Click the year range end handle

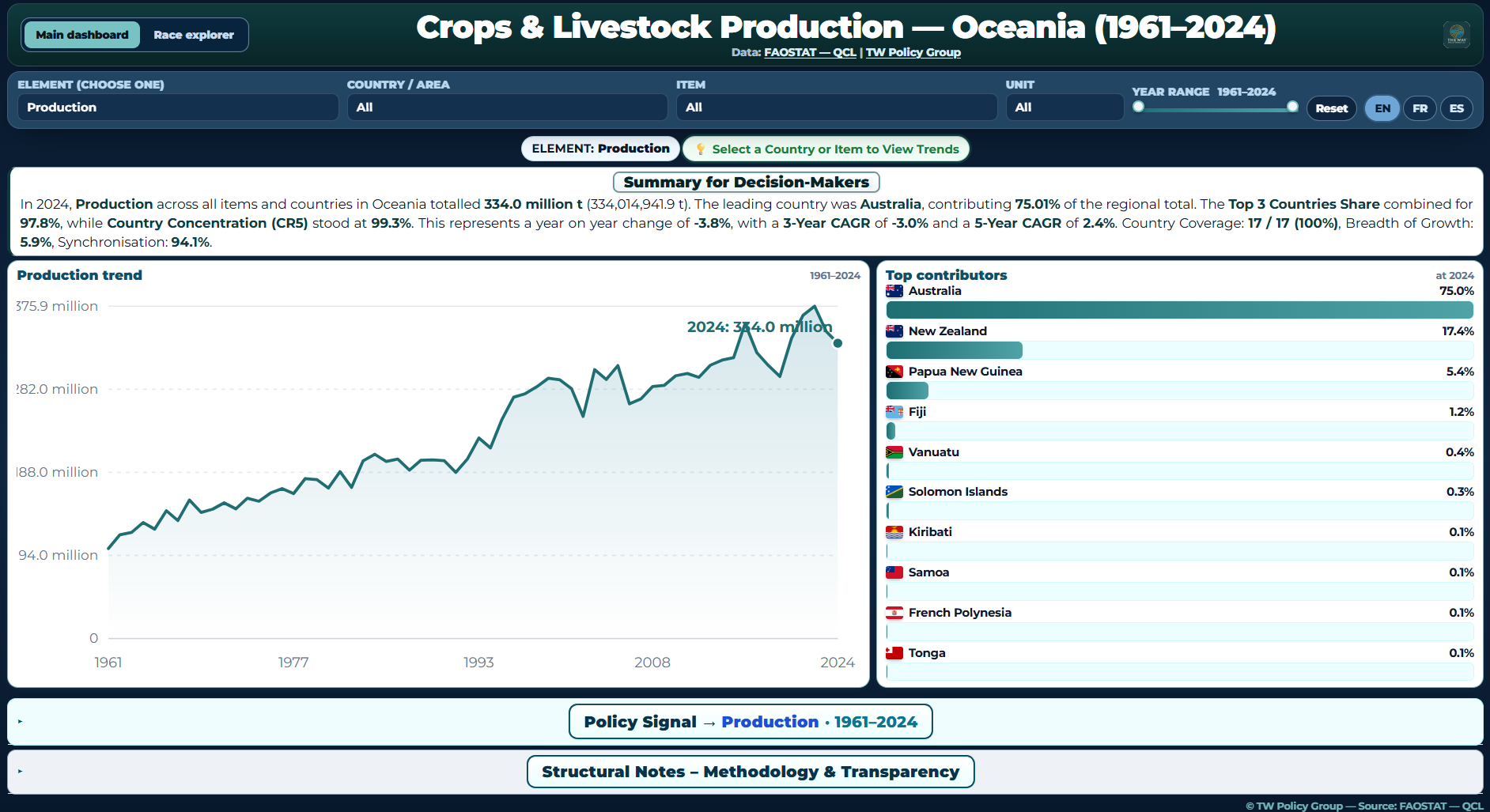pos(1292,107)
